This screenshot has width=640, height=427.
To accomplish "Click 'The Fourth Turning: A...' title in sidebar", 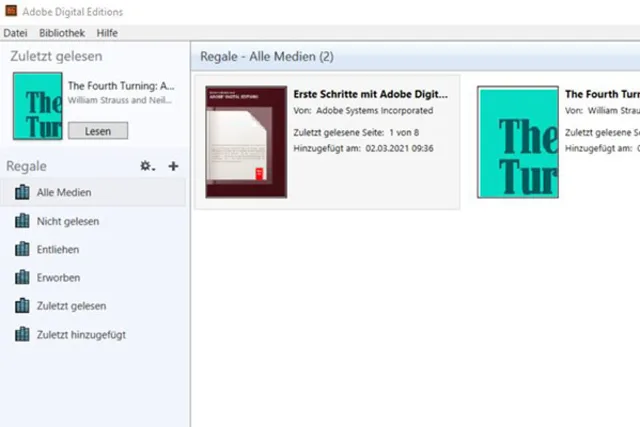I will (x=121, y=86).
